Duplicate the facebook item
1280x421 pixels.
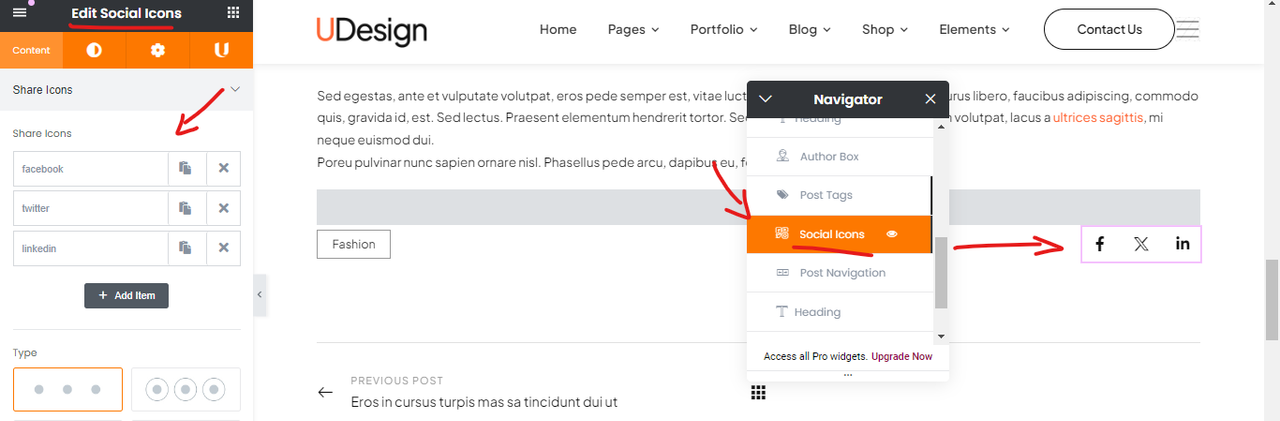[x=186, y=169]
